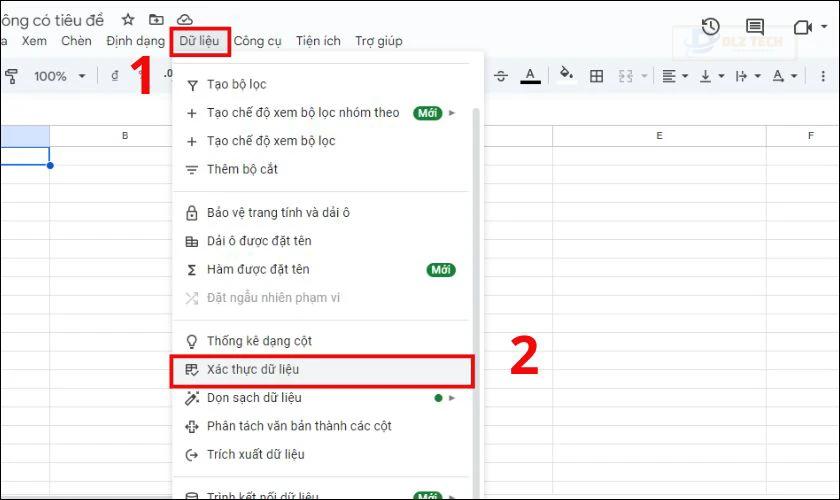Viewport: 840px width, 500px height.
Task: Choose Hàm được đặt tên
Action: 322,270
